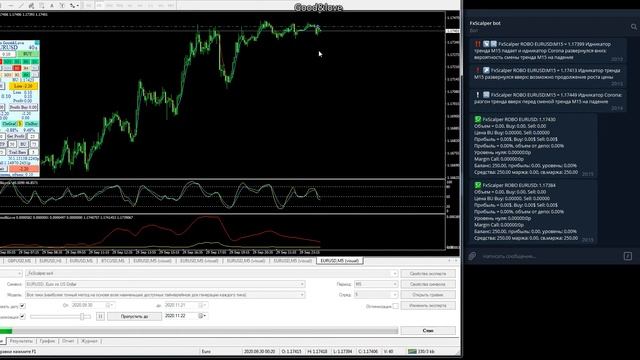Open the arrows objects toolbar dropdown
This screenshot has height=360, width=640.
(73, 6)
